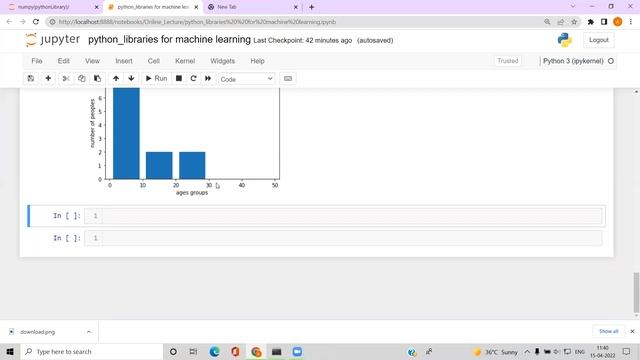Open the File menu
The width and height of the screenshot is (640, 360).
(x=37, y=61)
